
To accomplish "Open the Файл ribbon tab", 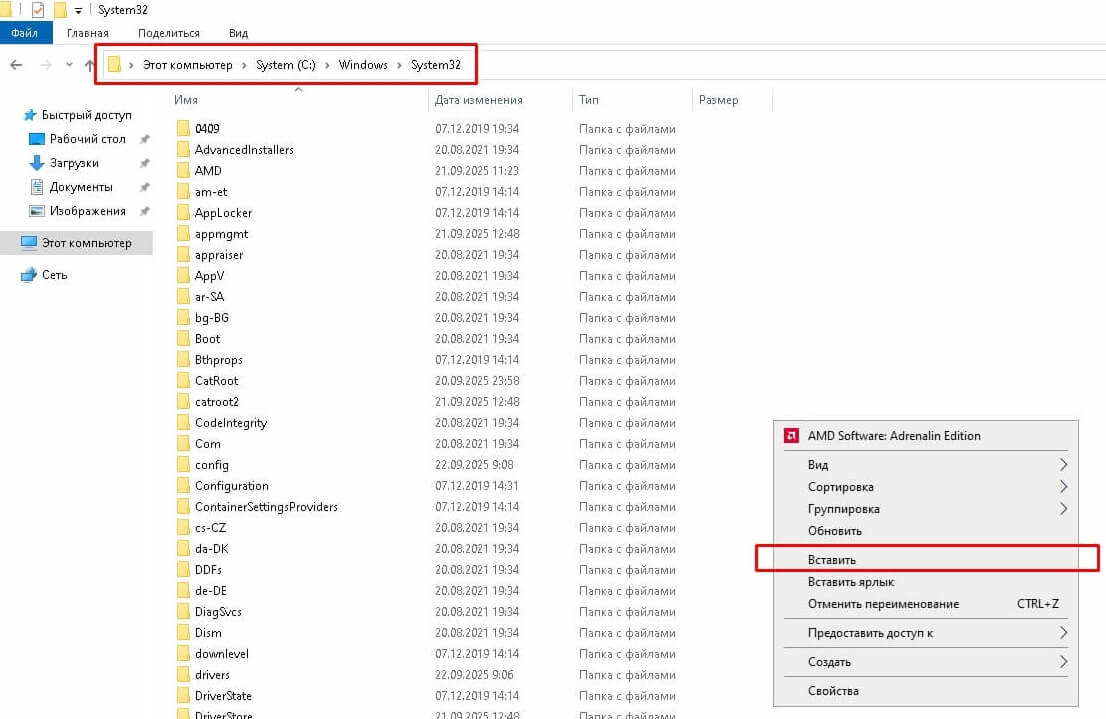I will (24, 33).
